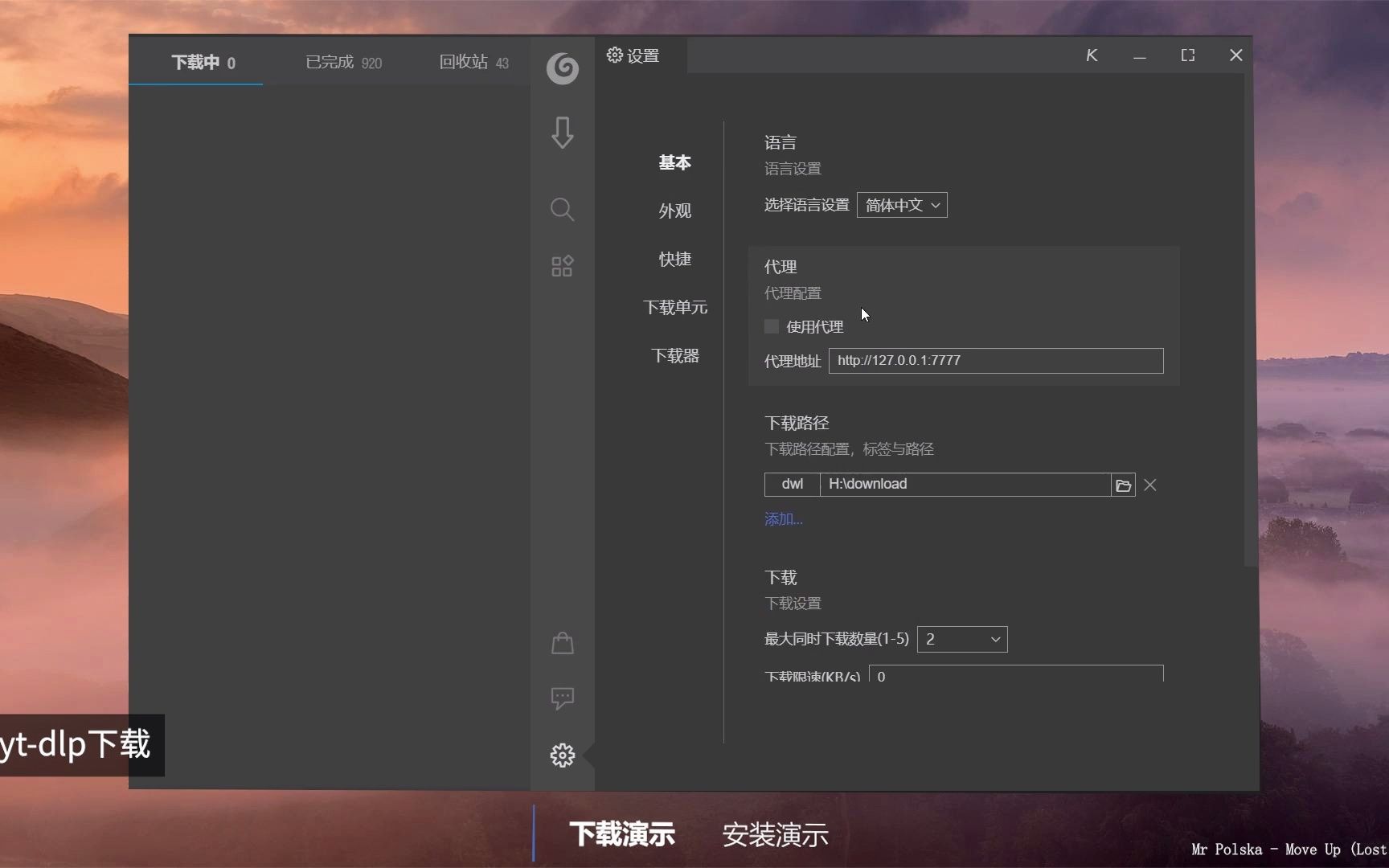Open the 简体中文 language dropdown

coord(902,205)
